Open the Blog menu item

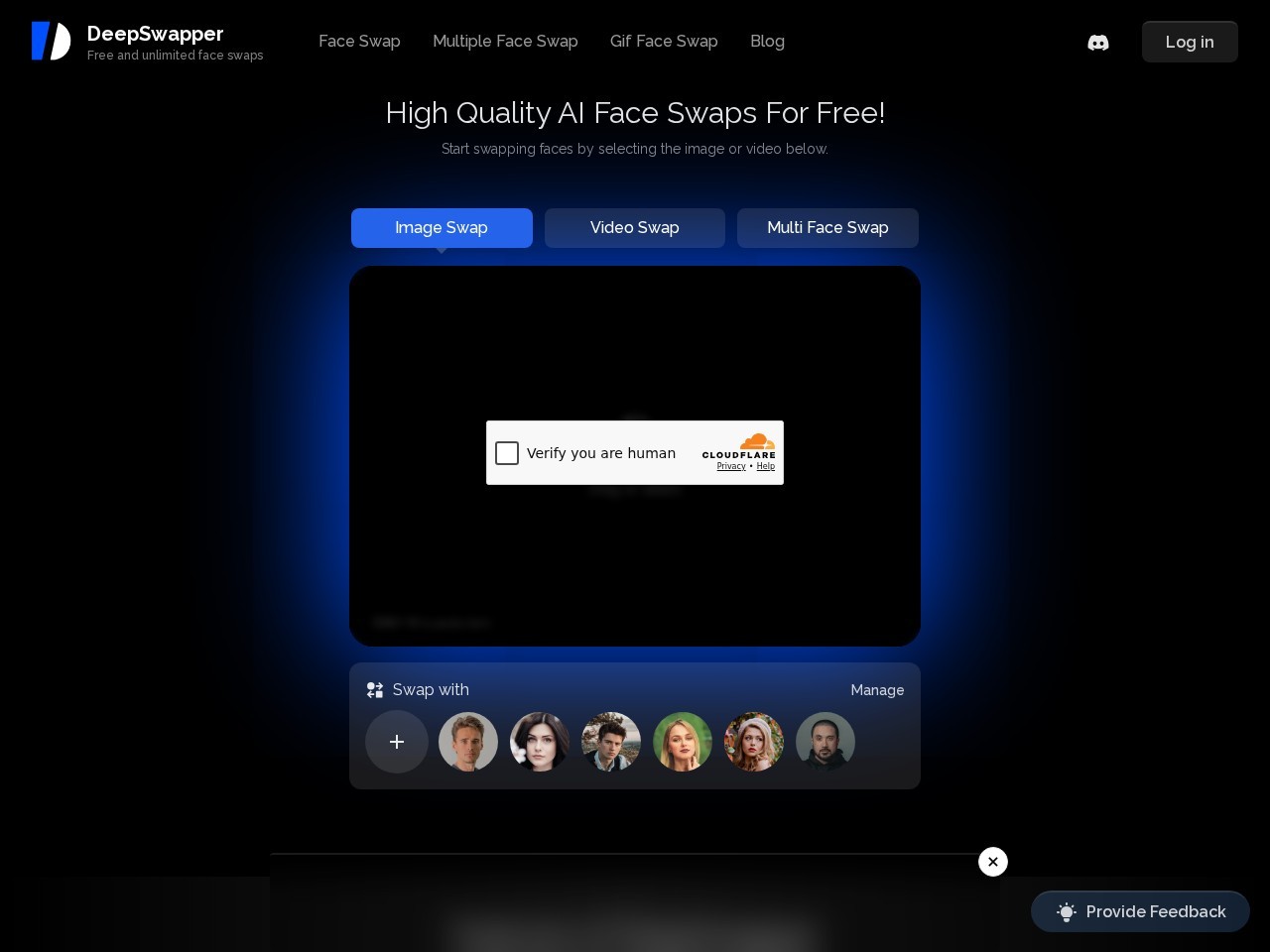(x=767, y=42)
